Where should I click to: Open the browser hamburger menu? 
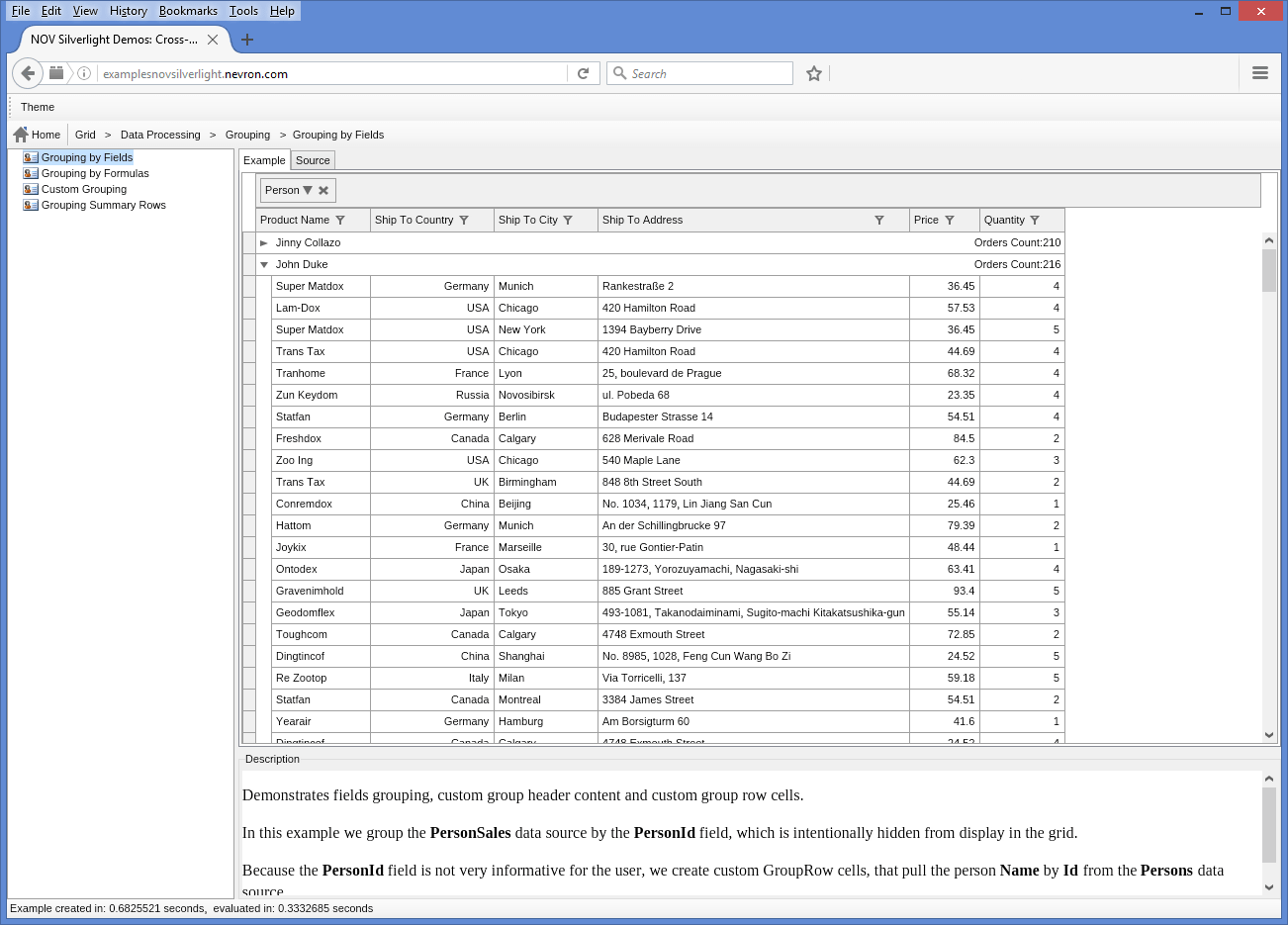[x=1260, y=73]
